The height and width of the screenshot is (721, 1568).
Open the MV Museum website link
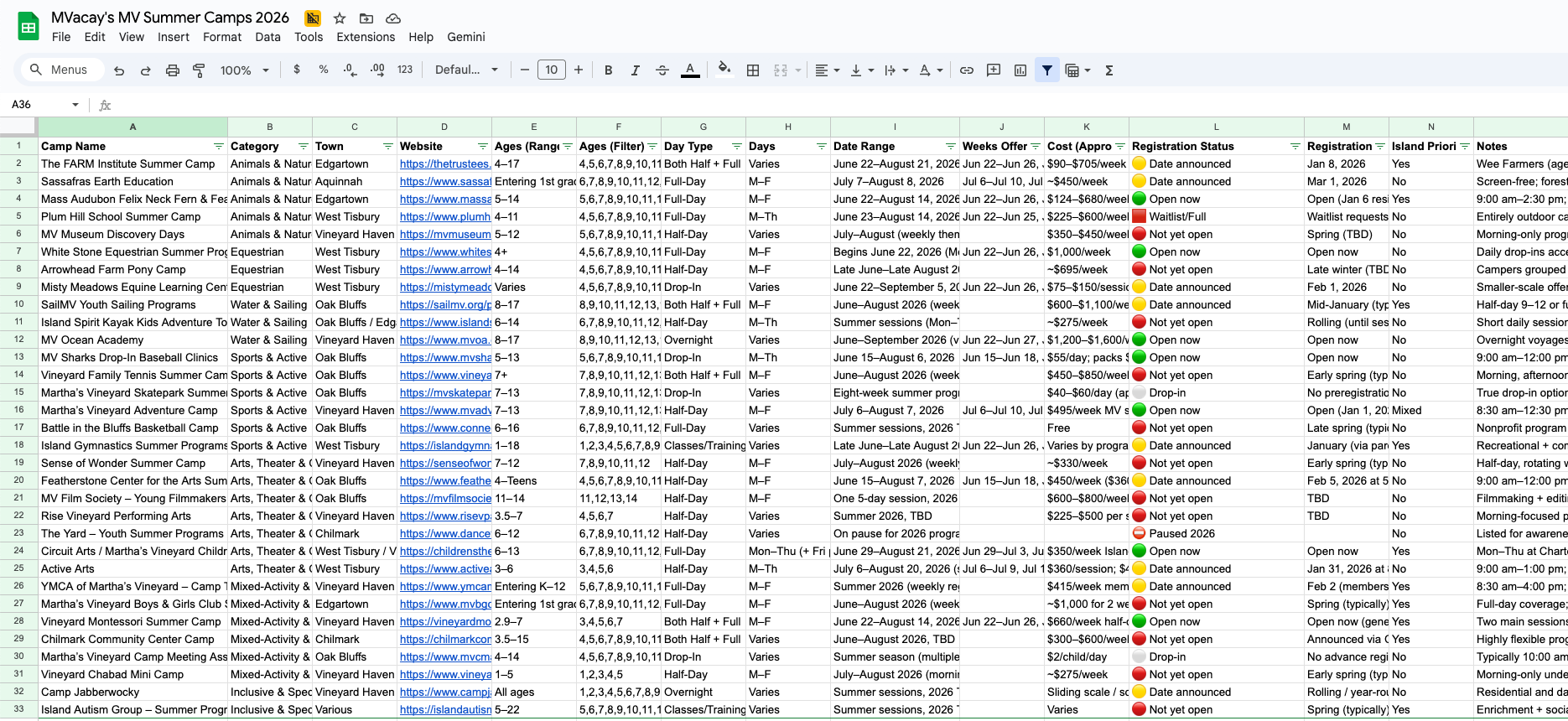click(x=445, y=235)
